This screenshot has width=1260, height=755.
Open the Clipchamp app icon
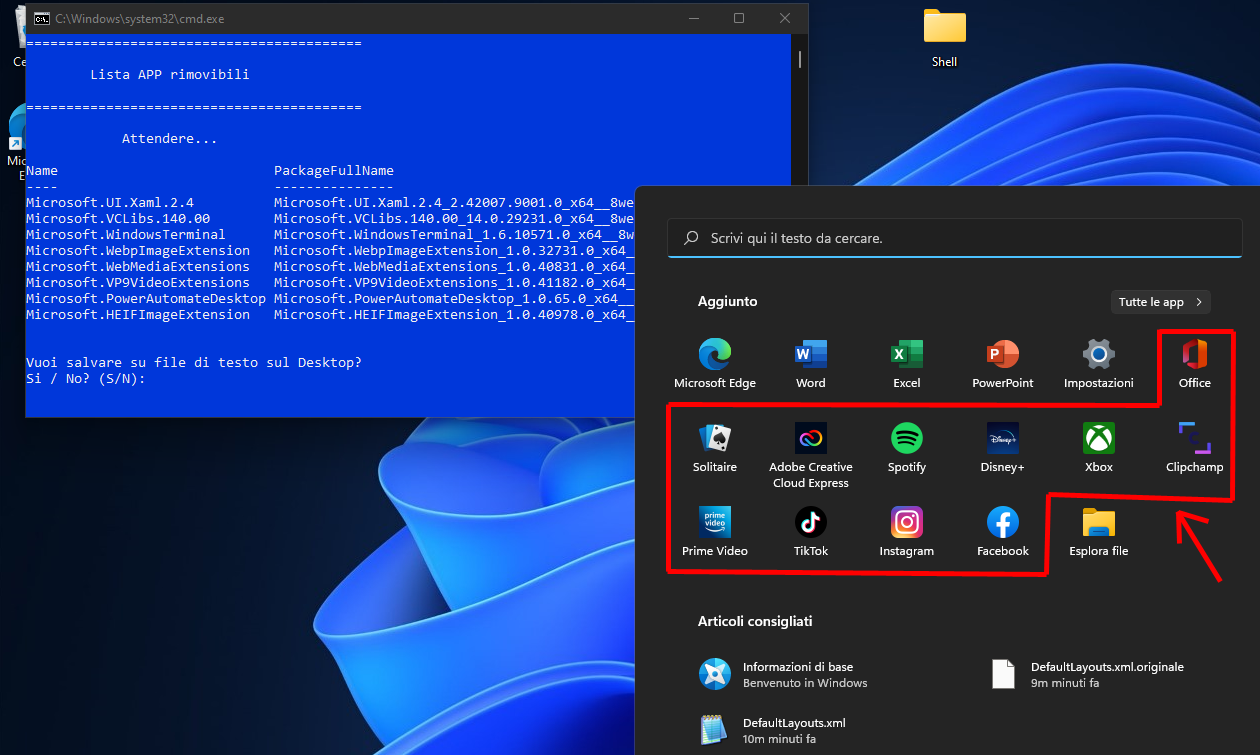pos(1194,448)
